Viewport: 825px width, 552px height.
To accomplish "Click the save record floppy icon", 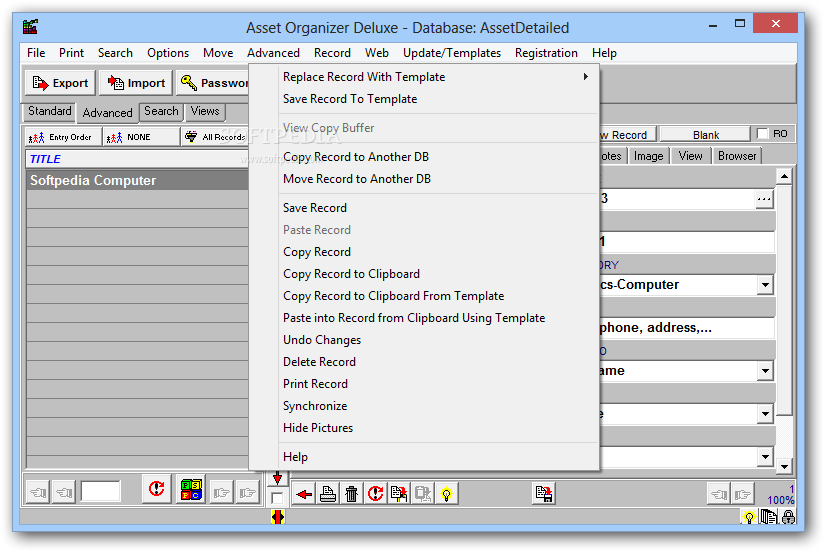I will tap(544, 494).
